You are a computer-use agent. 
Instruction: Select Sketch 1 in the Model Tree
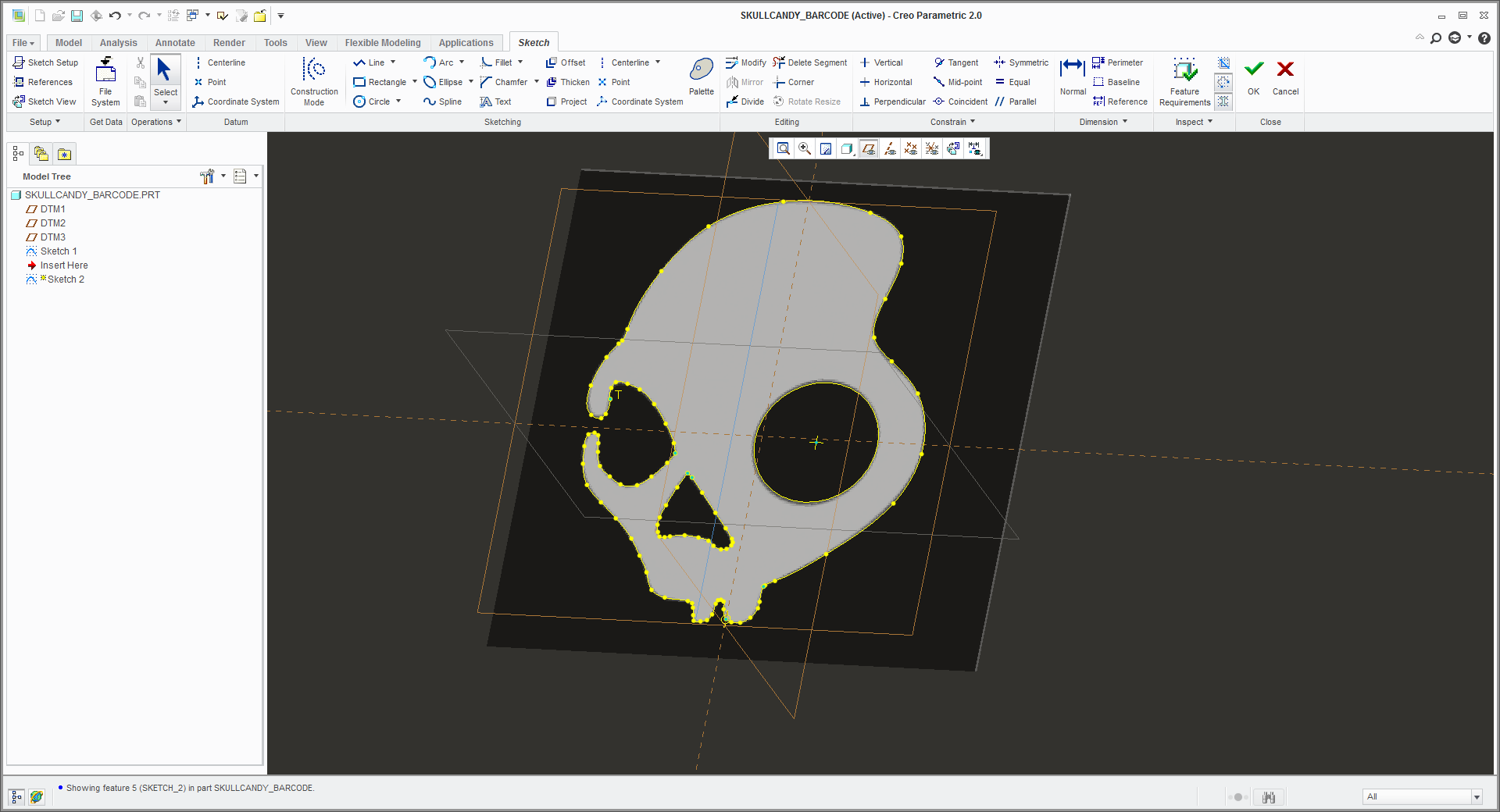pos(58,251)
